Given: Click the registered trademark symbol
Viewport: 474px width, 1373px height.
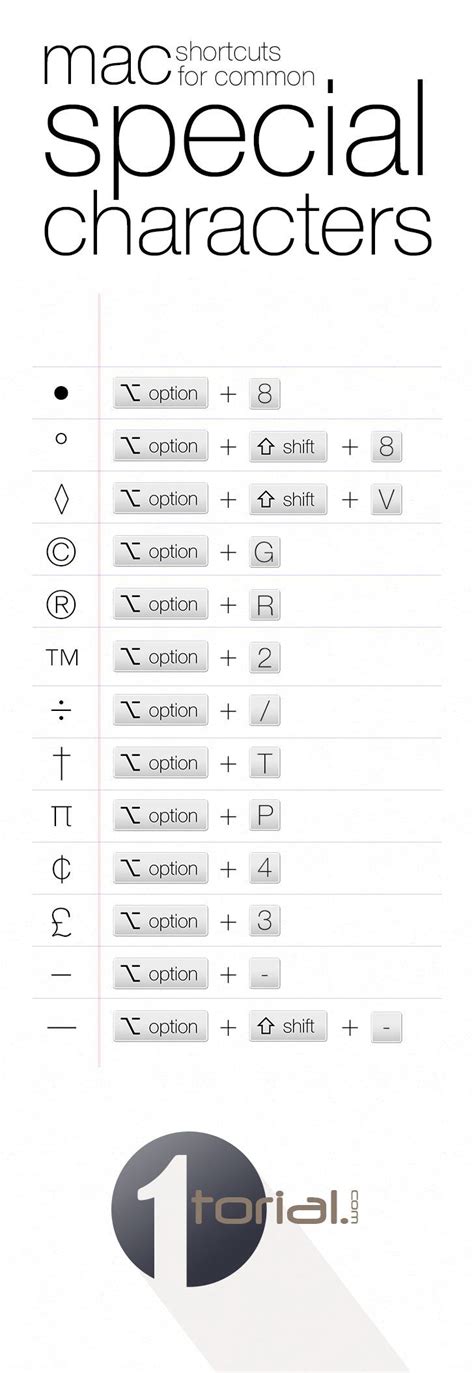Looking at the screenshot, I should 61,605.
